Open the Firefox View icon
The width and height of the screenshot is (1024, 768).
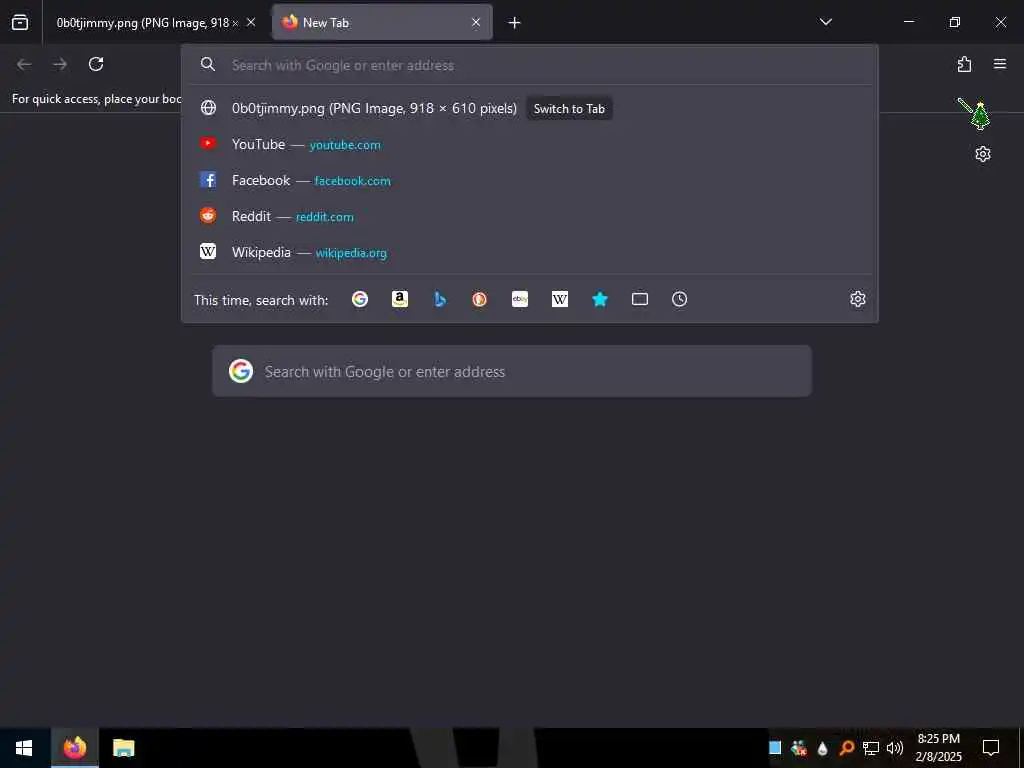pos(20,23)
